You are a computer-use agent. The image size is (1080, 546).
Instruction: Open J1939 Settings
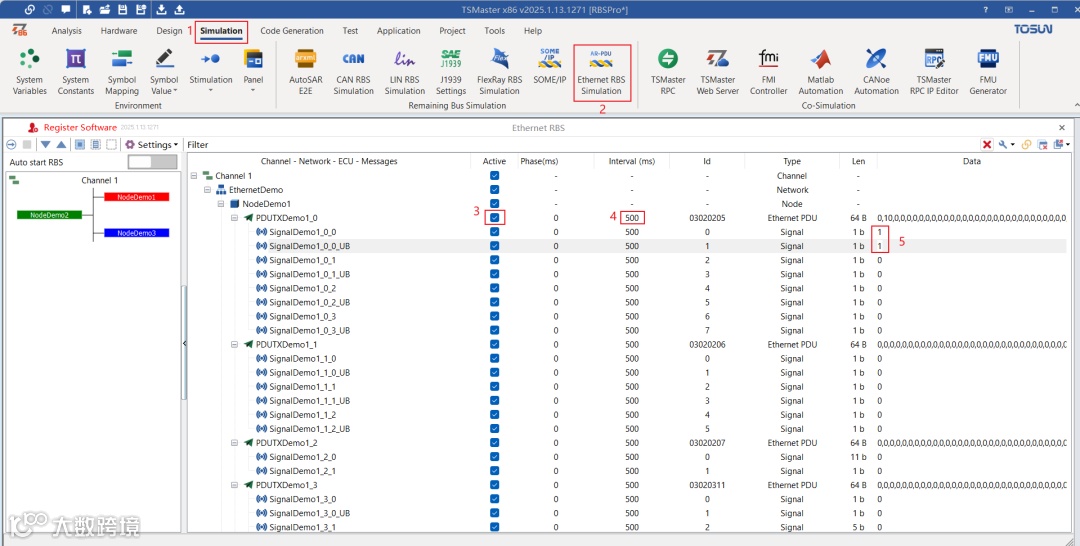[x=451, y=72]
